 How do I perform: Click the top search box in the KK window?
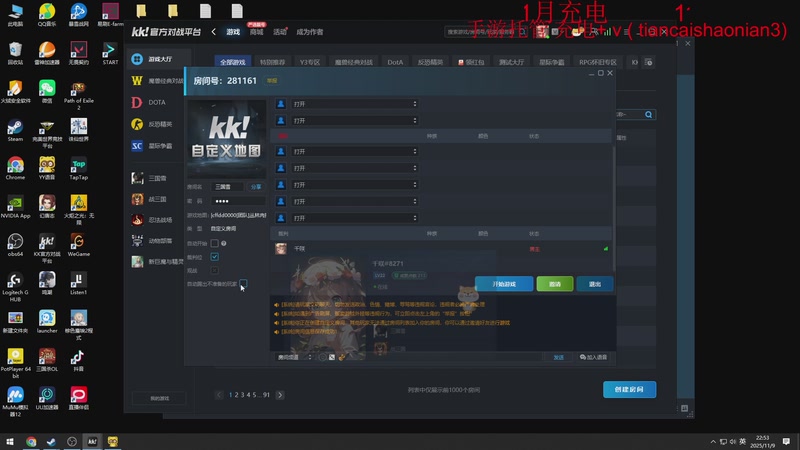coord(486,32)
